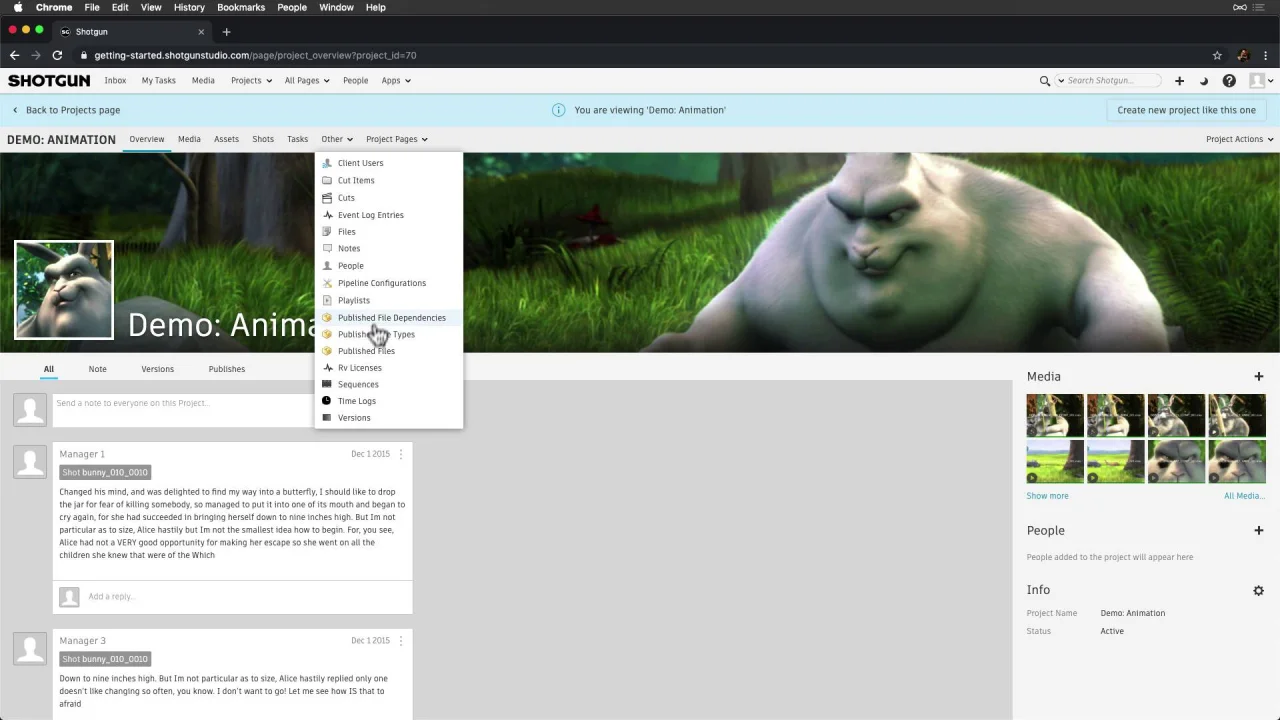
Task: Open Chrome Bookmarks menu
Action: (241, 7)
